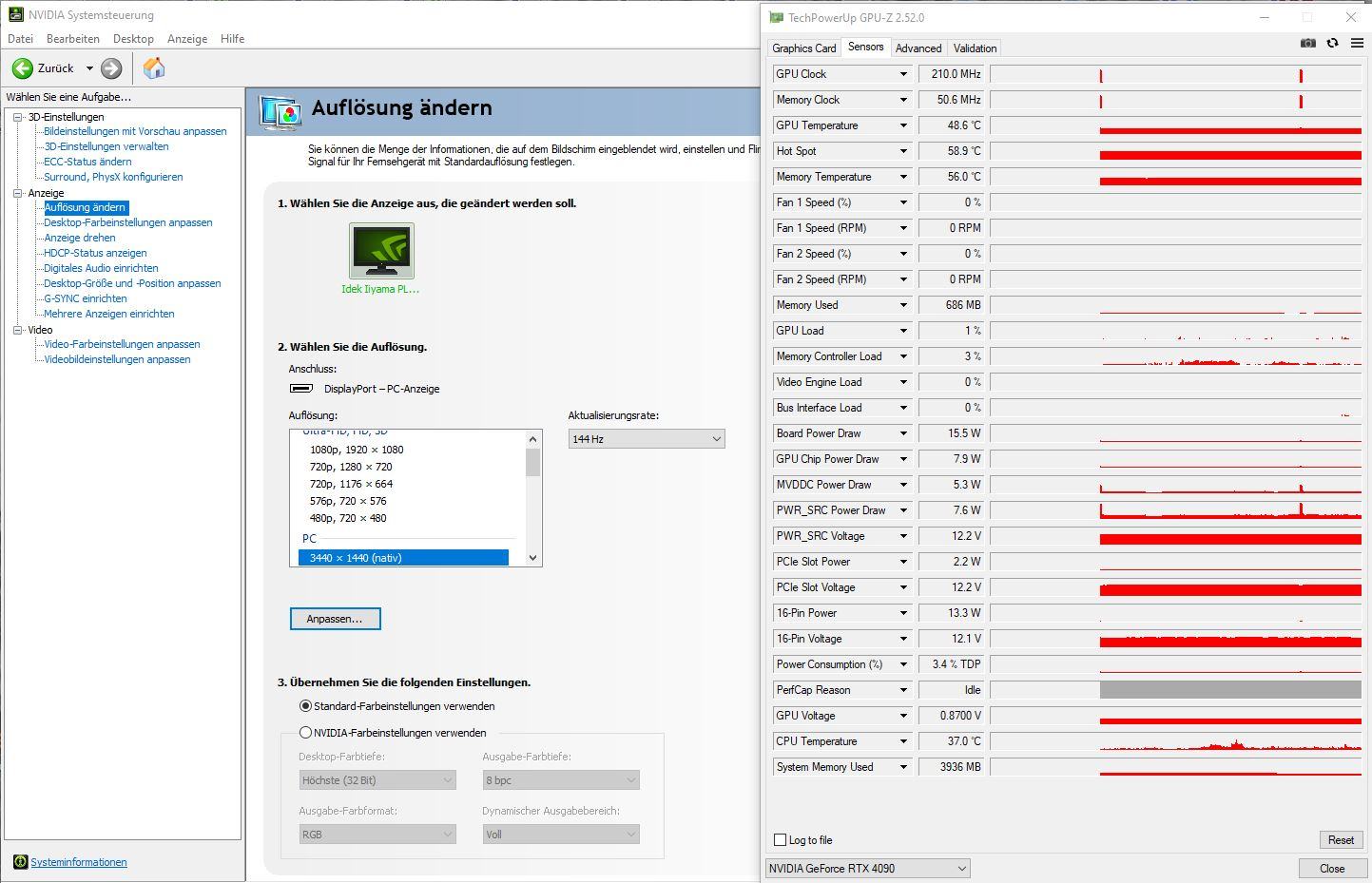Viewport: 1372px width, 883px height.
Task: Open Desktop-Größe und -Position anpassen
Action: coord(132,283)
